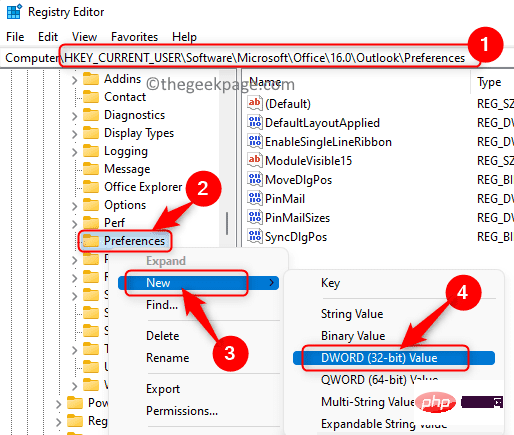Viewport: 514px width, 435px height.
Task: Open the Edit menu
Action: pyautogui.click(x=48, y=37)
